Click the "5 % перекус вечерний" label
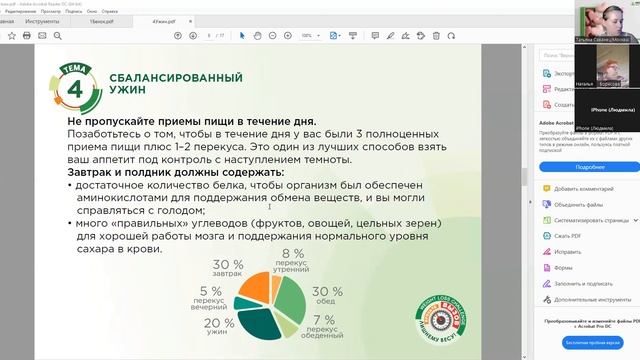 pyautogui.click(x=209, y=298)
